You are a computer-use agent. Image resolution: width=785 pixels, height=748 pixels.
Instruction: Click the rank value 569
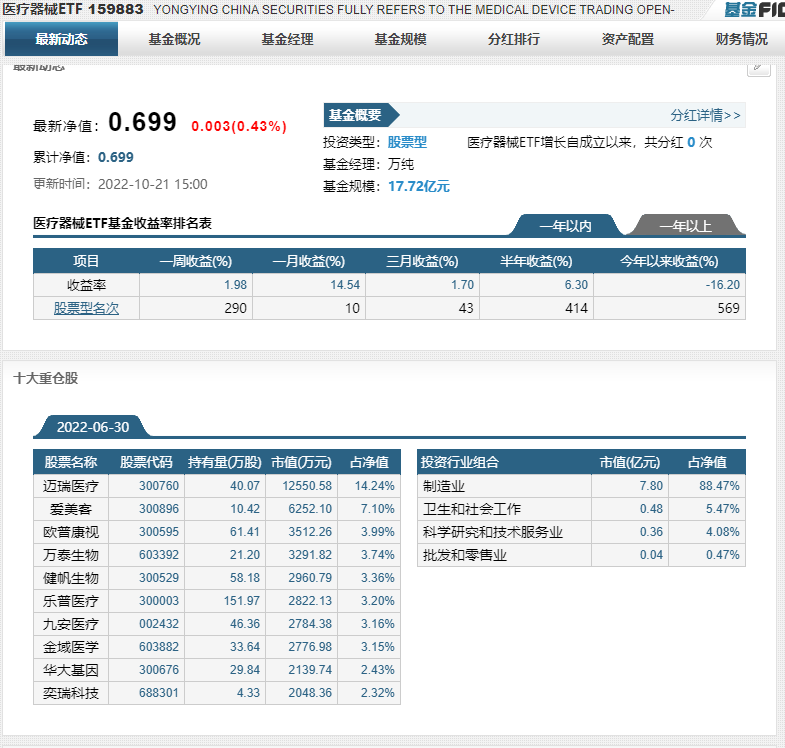728,308
